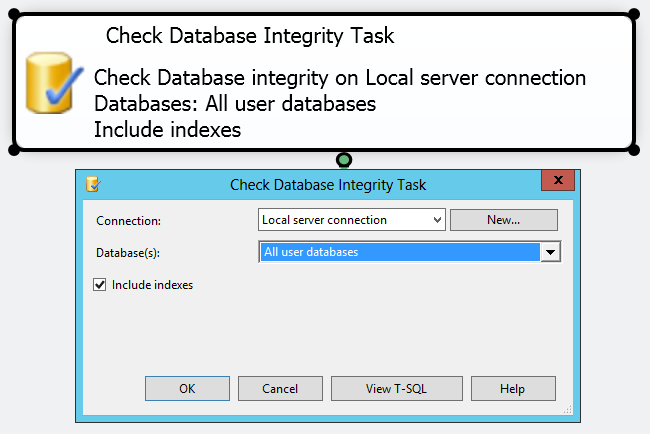Click the dialog title bar text
Screen dimensions: 650x434
[328, 185]
